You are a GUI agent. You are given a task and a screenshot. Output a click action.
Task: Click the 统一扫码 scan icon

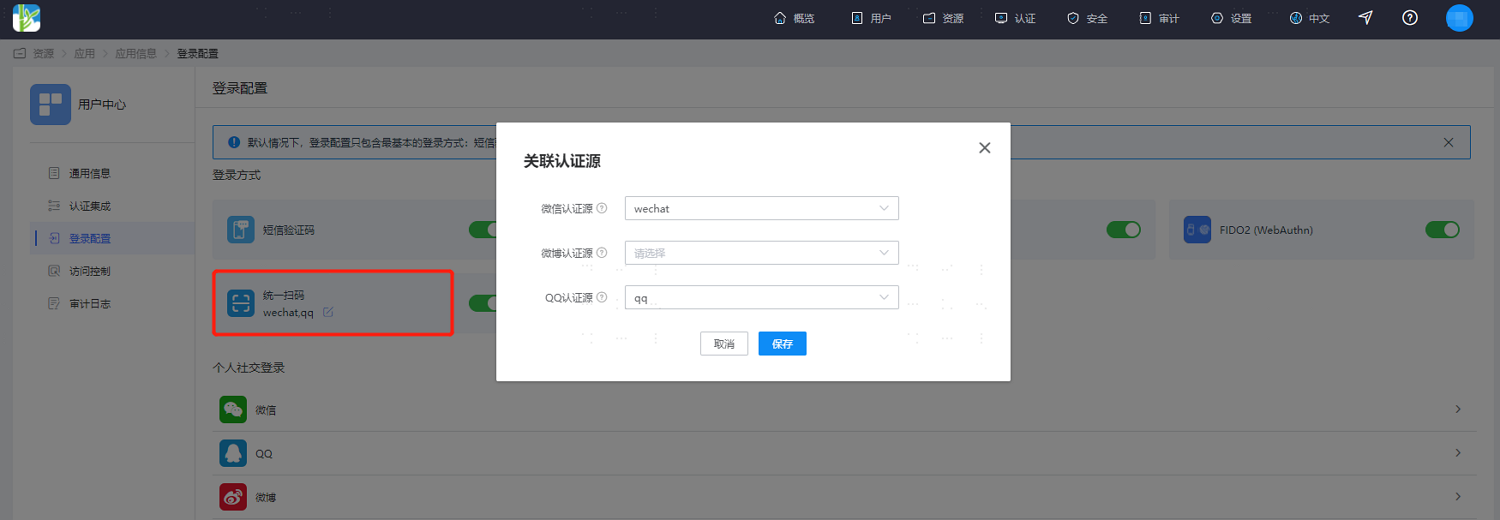pyautogui.click(x=241, y=303)
